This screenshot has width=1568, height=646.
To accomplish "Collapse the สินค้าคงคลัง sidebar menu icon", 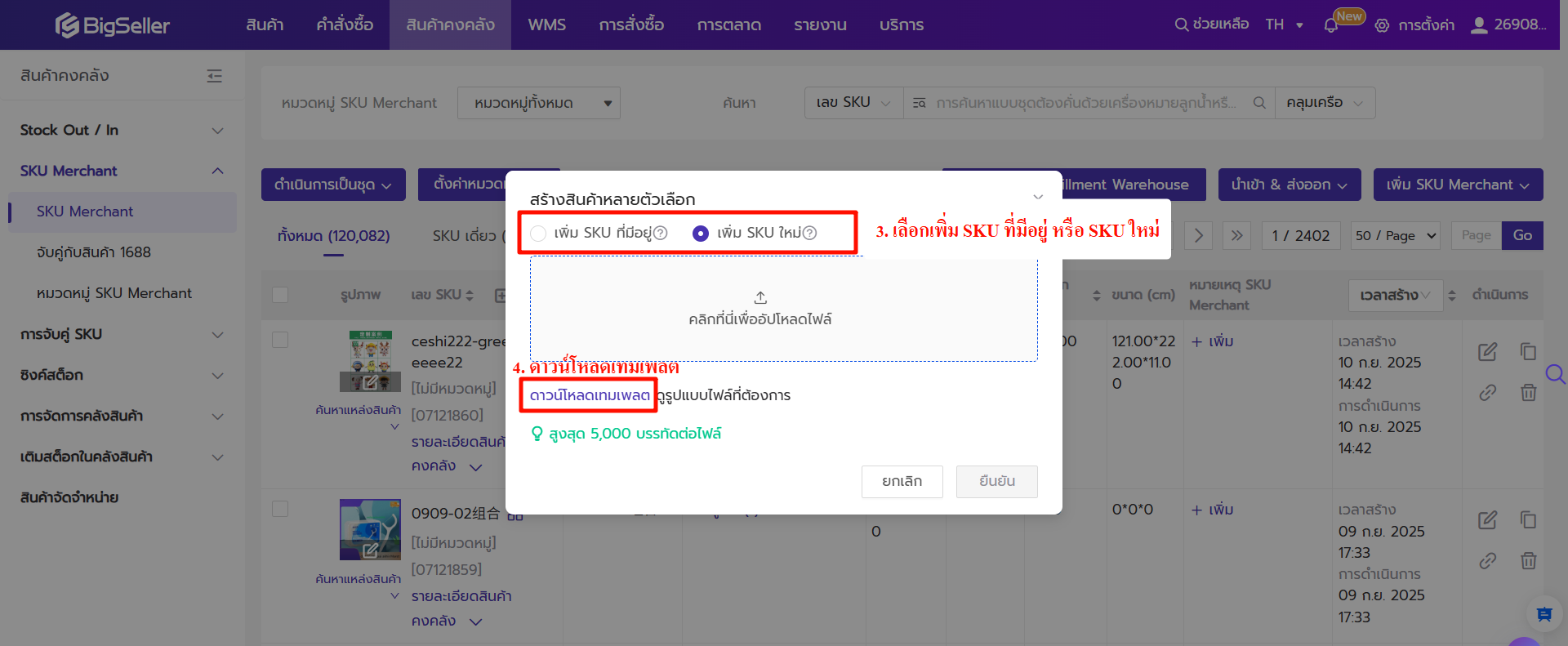I will coord(215,76).
